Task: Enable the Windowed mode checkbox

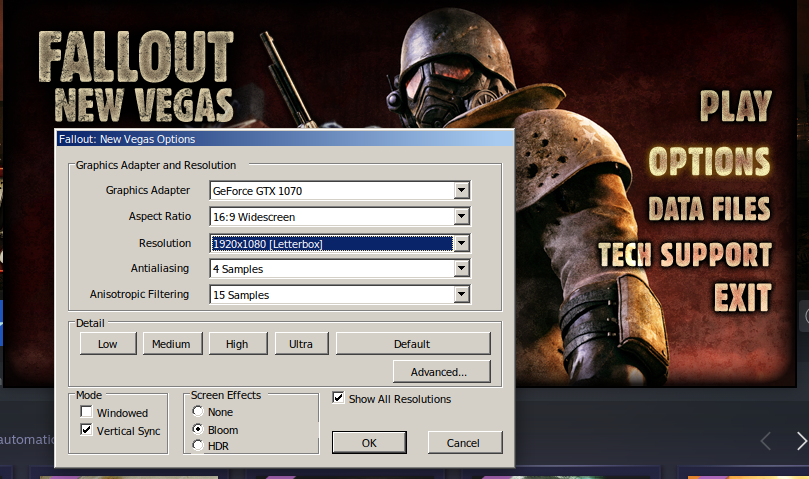Action: (x=87, y=412)
